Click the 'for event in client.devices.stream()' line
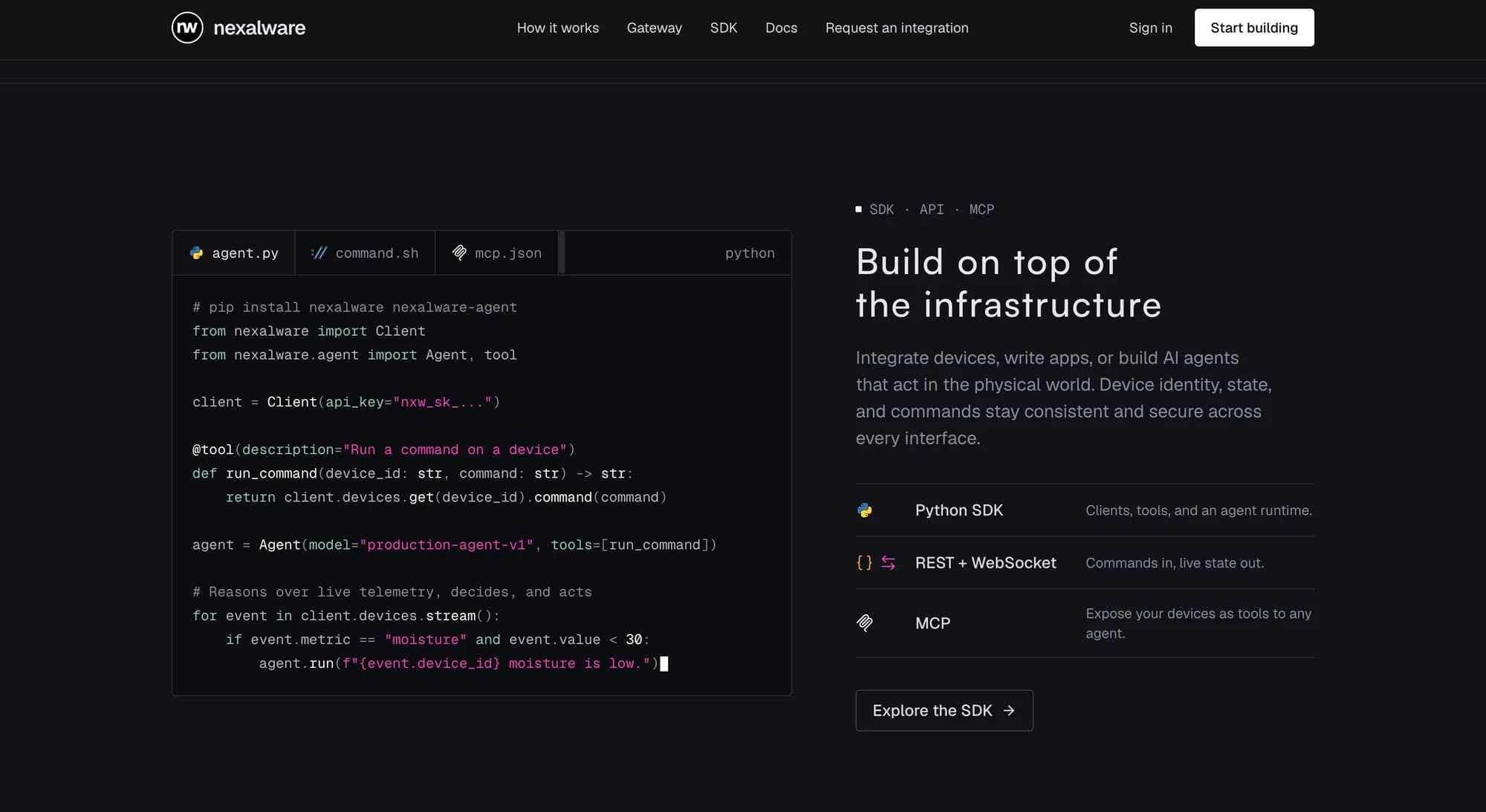Image resolution: width=1486 pixels, height=812 pixels. click(346, 616)
